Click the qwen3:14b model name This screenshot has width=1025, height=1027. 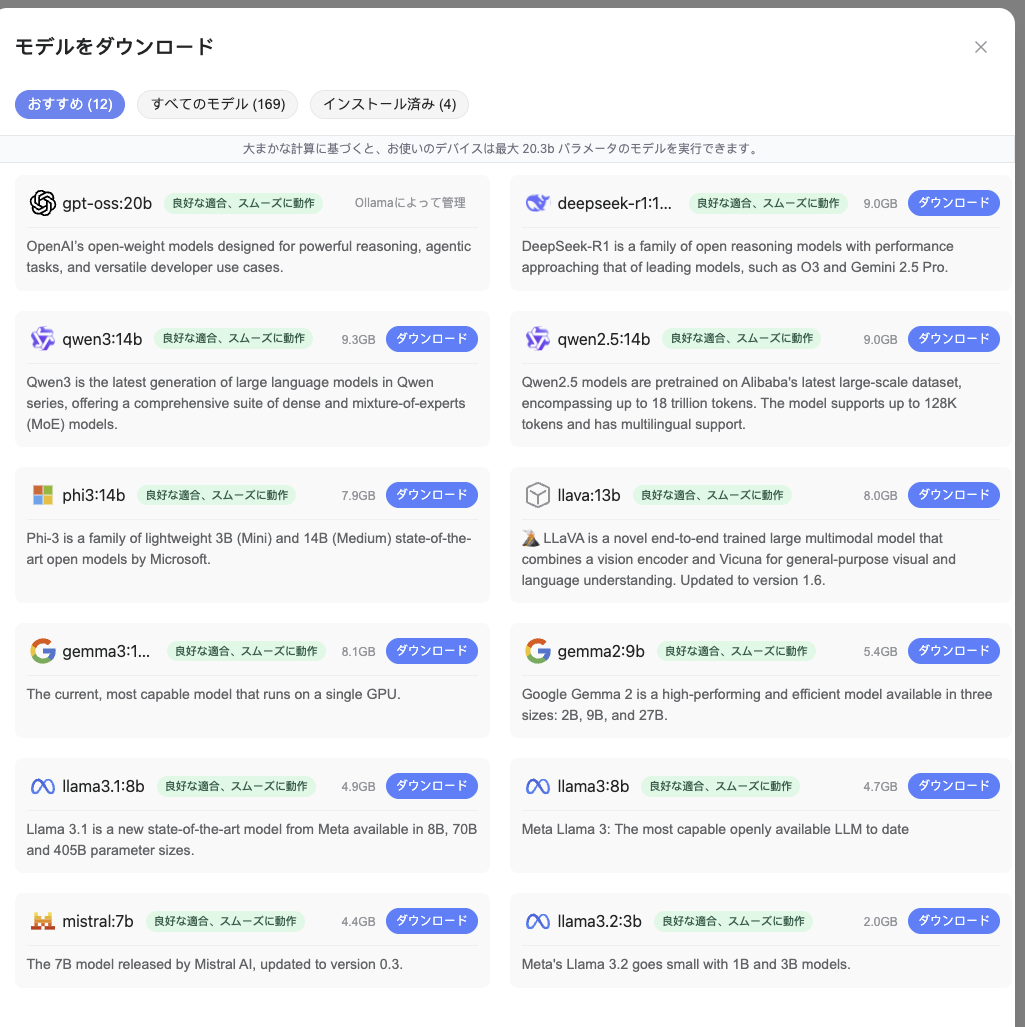tap(102, 339)
